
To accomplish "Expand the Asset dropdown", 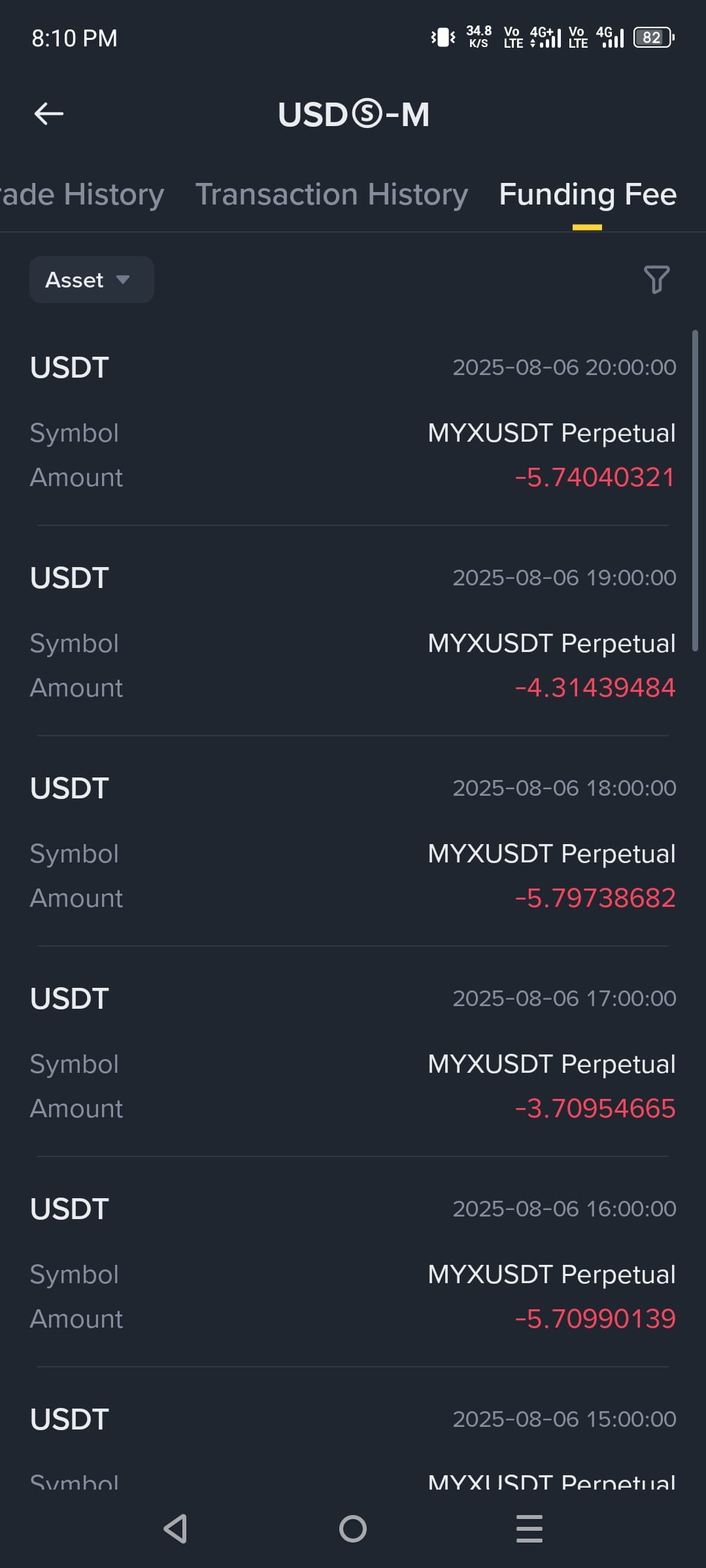I will click(x=92, y=280).
